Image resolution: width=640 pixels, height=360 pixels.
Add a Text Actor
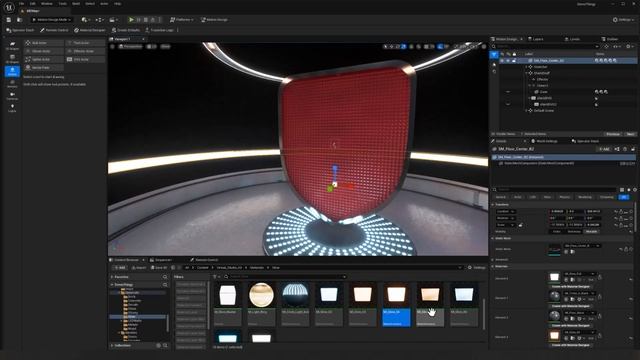click(x=85, y=43)
